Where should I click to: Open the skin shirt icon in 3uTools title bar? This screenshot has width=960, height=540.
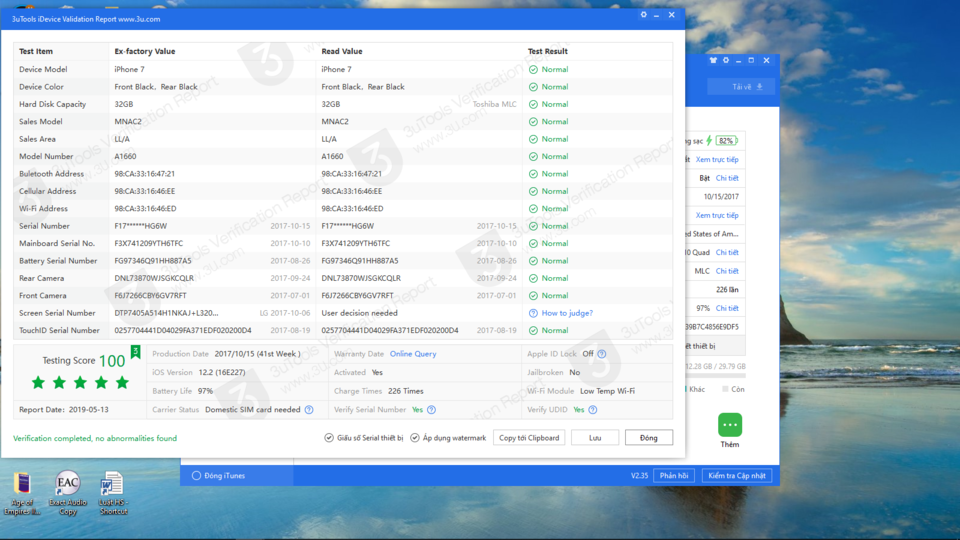[x=713, y=60]
